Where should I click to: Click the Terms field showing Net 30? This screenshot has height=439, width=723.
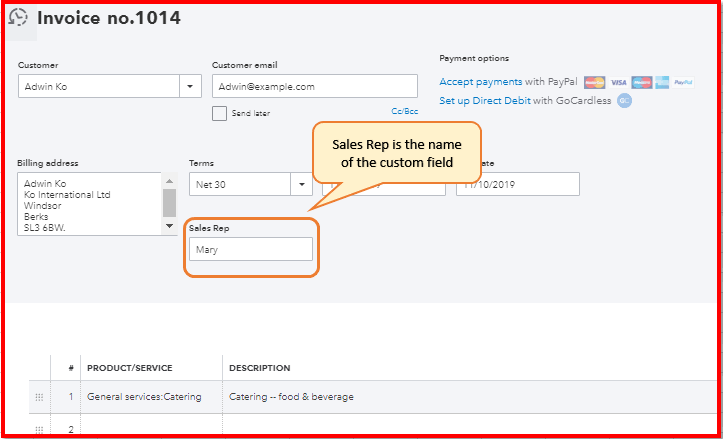pyautogui.click(x=240, y=184)
